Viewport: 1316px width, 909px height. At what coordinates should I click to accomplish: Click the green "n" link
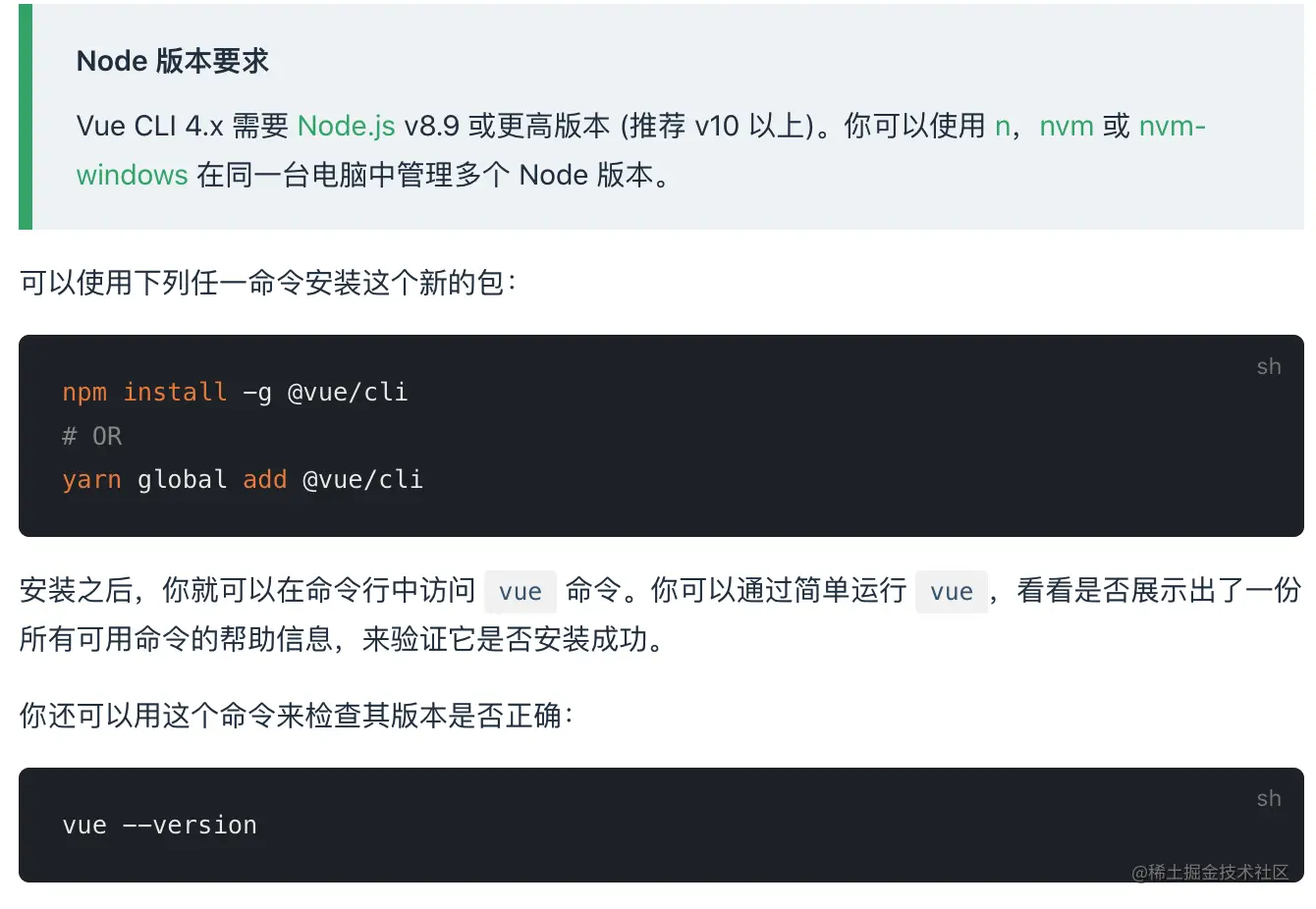(1002, 127)
